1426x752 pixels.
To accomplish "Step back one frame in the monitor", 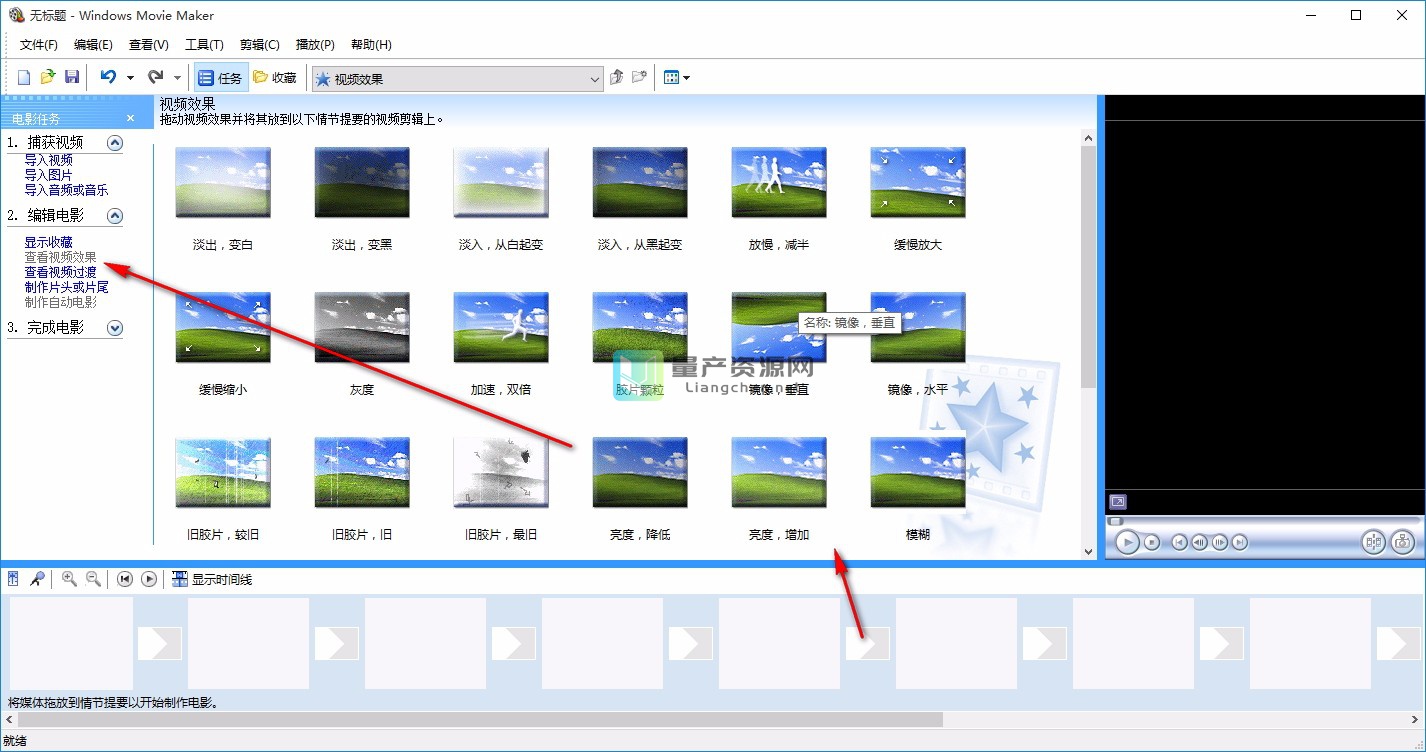I will pyautogui.click(x=1200, y=542).
